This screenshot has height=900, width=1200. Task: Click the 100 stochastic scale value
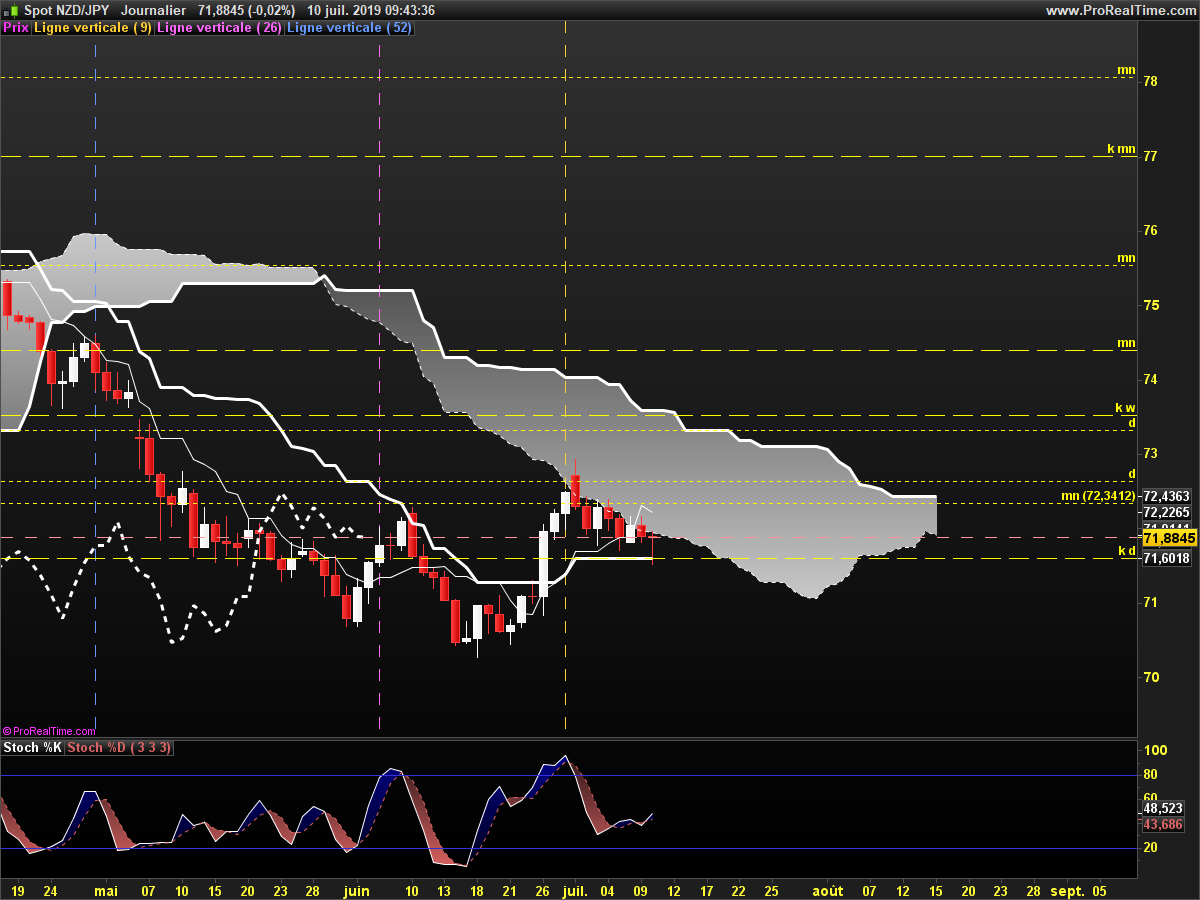point(1154,750)
